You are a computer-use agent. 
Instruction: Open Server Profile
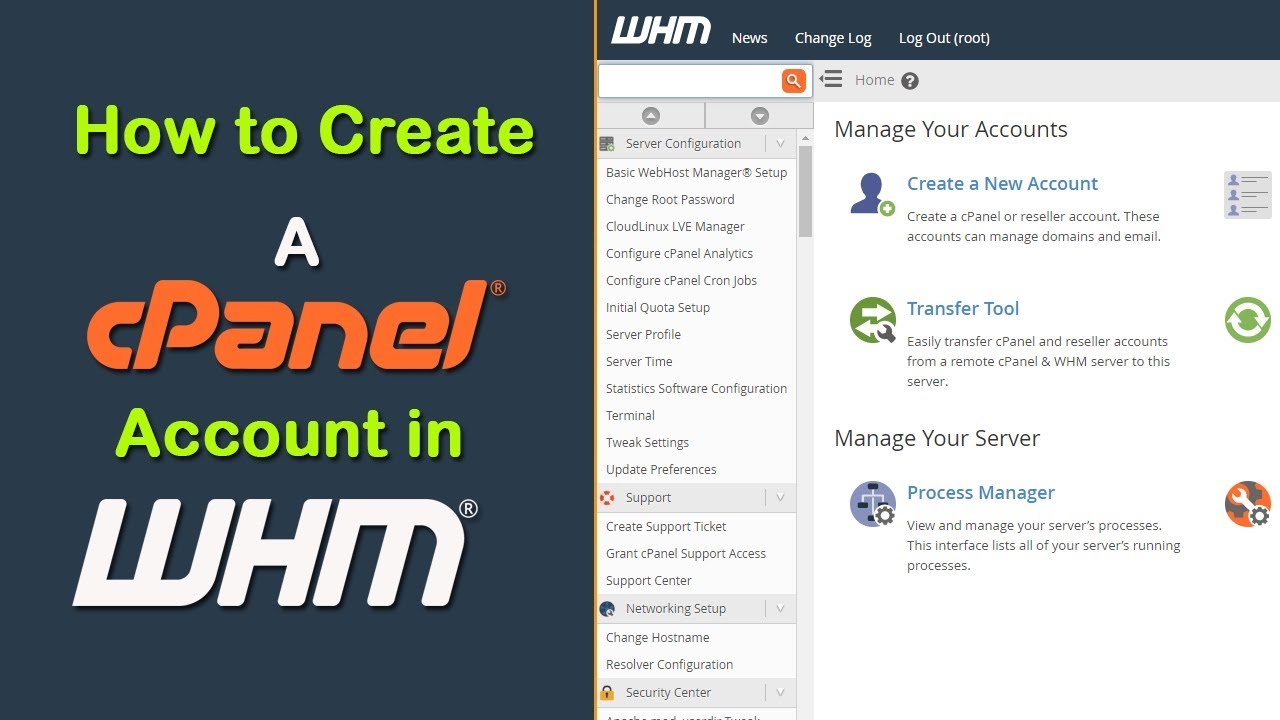tap(643, 335)
